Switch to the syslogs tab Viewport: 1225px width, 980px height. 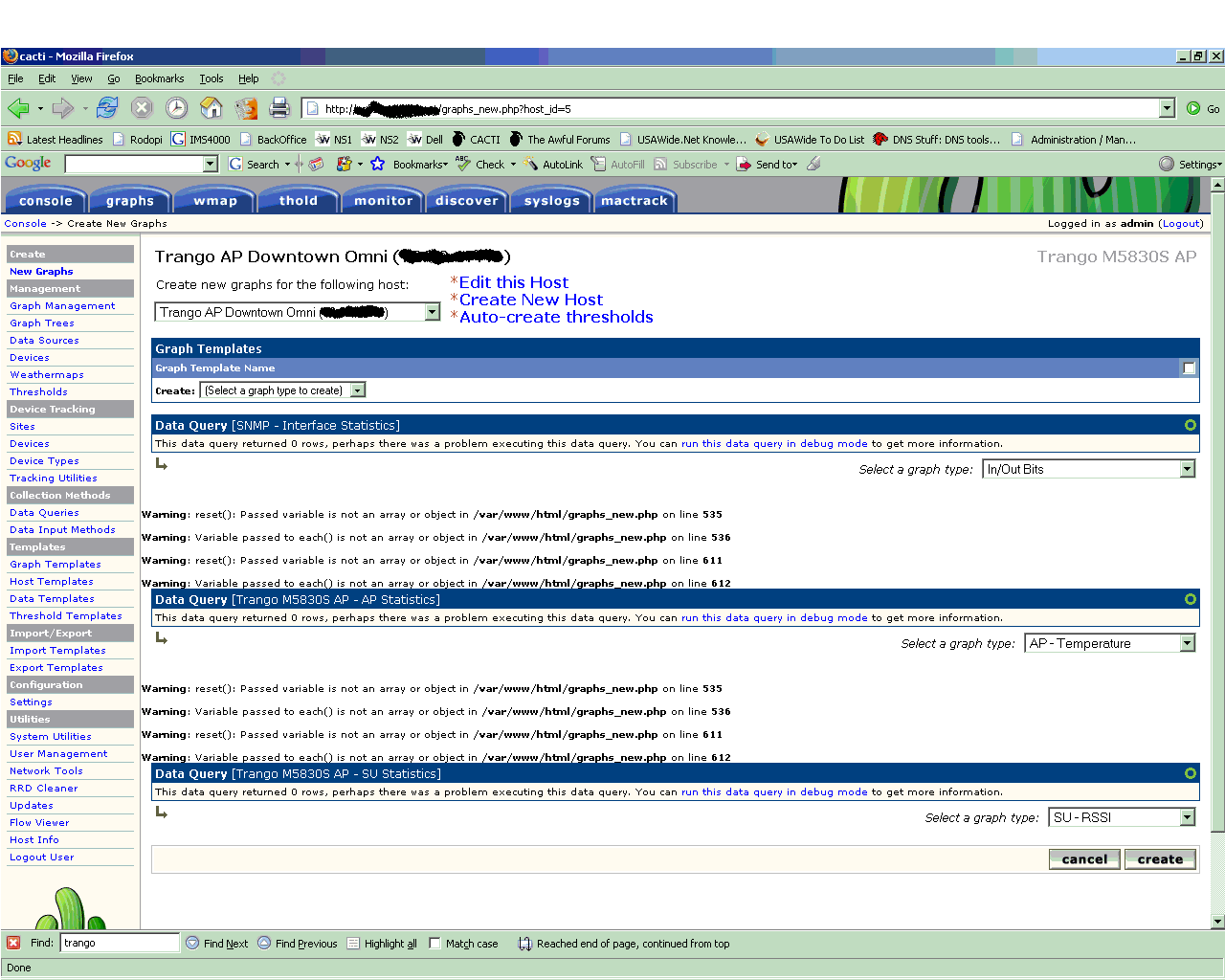[552, 200]
